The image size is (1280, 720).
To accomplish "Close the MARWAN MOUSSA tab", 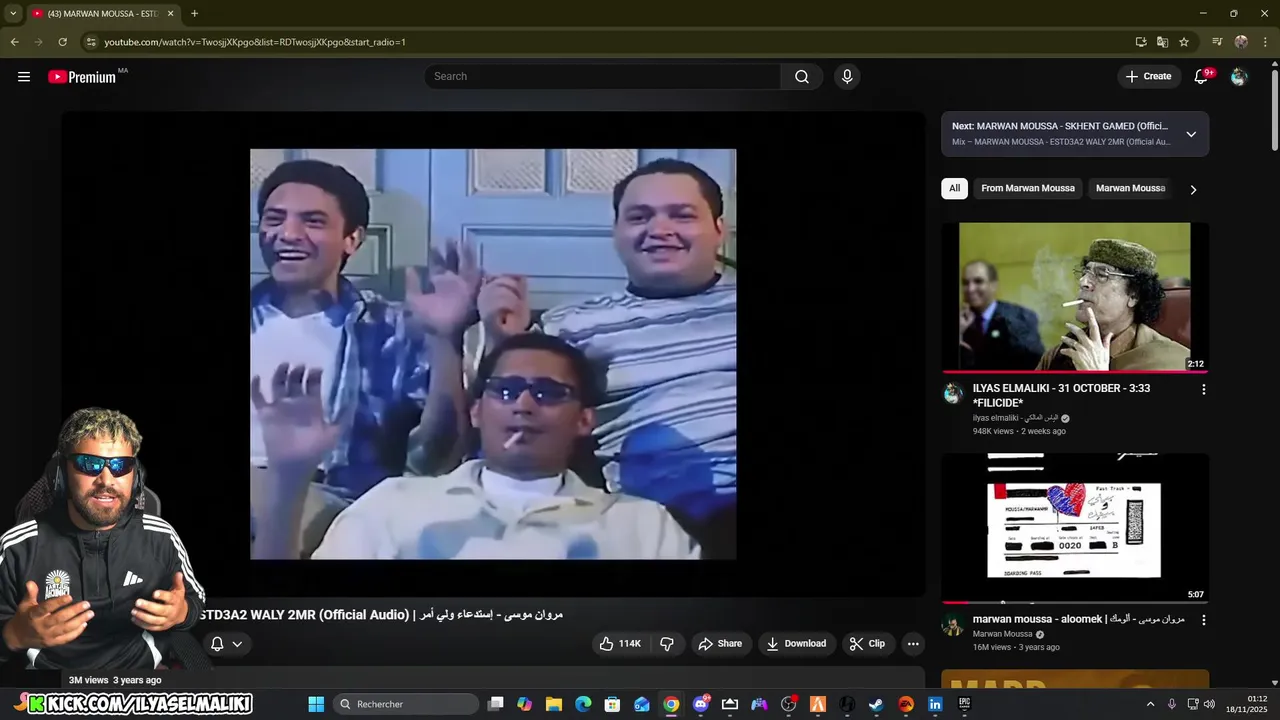I will click(x=170, y=13).
